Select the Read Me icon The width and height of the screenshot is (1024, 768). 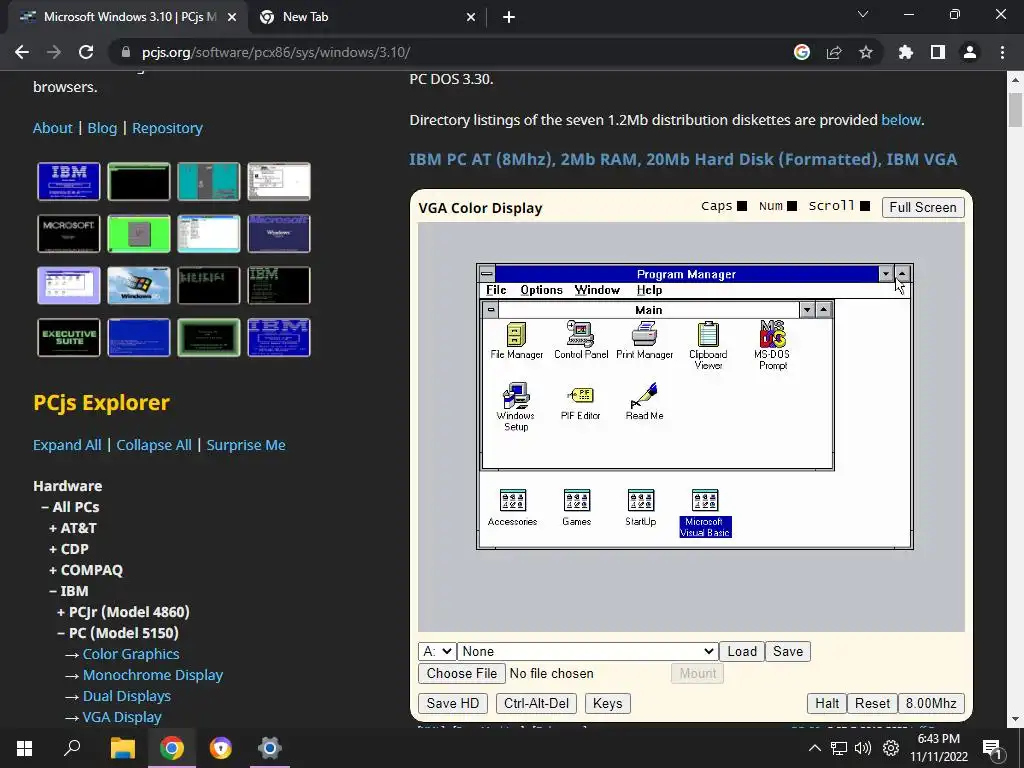tap(645, 402)
